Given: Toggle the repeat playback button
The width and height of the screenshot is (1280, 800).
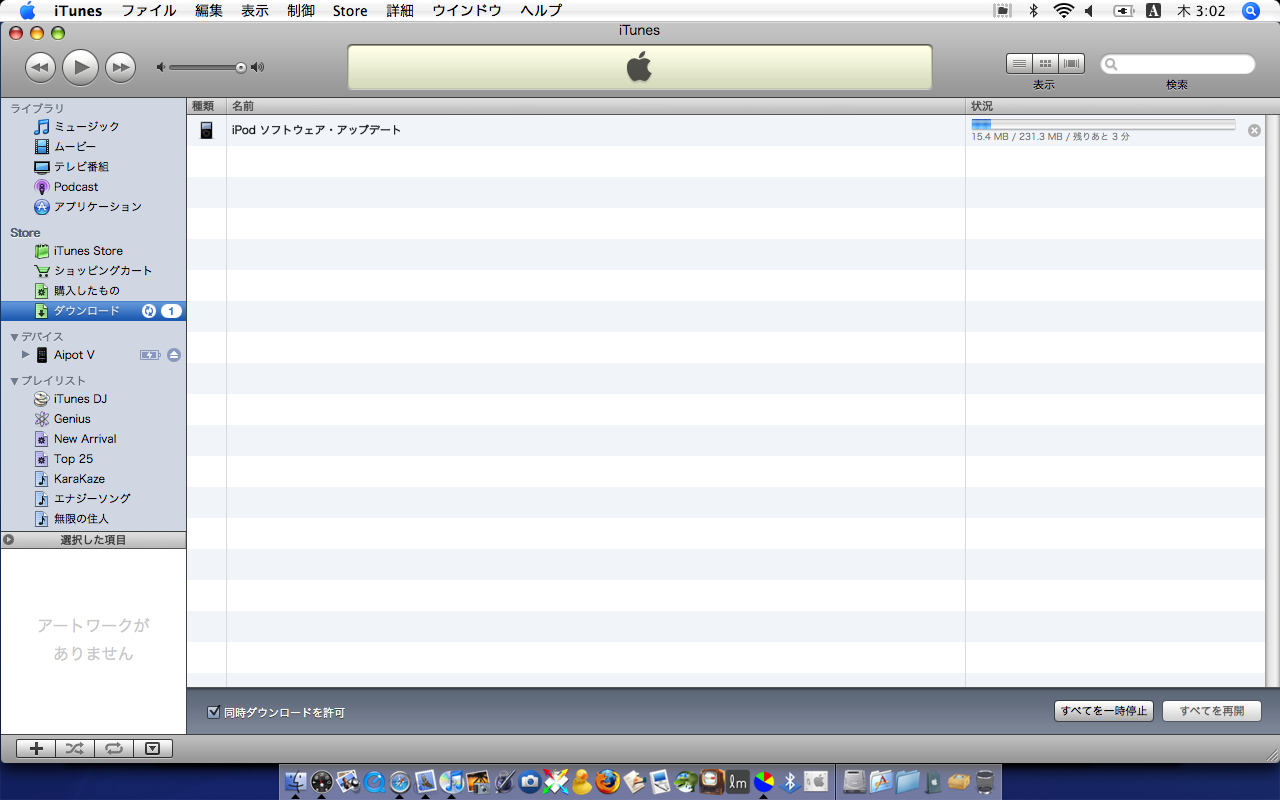Looking at the screenshot, I should 114,748.
